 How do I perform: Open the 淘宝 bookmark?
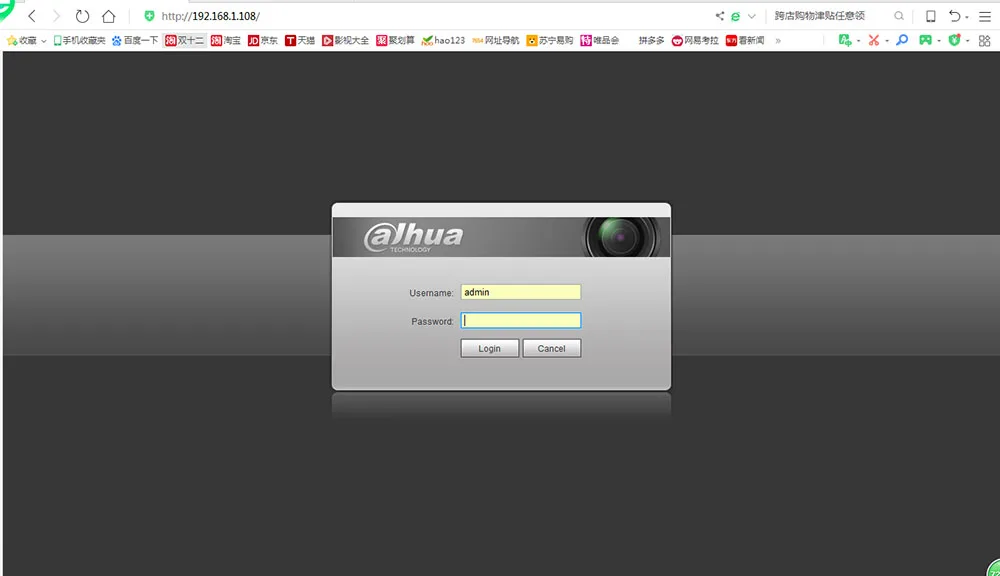(226, 40)
